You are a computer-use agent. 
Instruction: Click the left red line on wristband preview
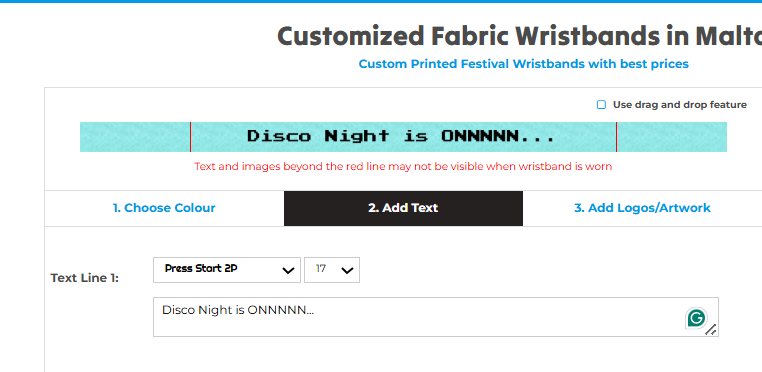(190, 137)
